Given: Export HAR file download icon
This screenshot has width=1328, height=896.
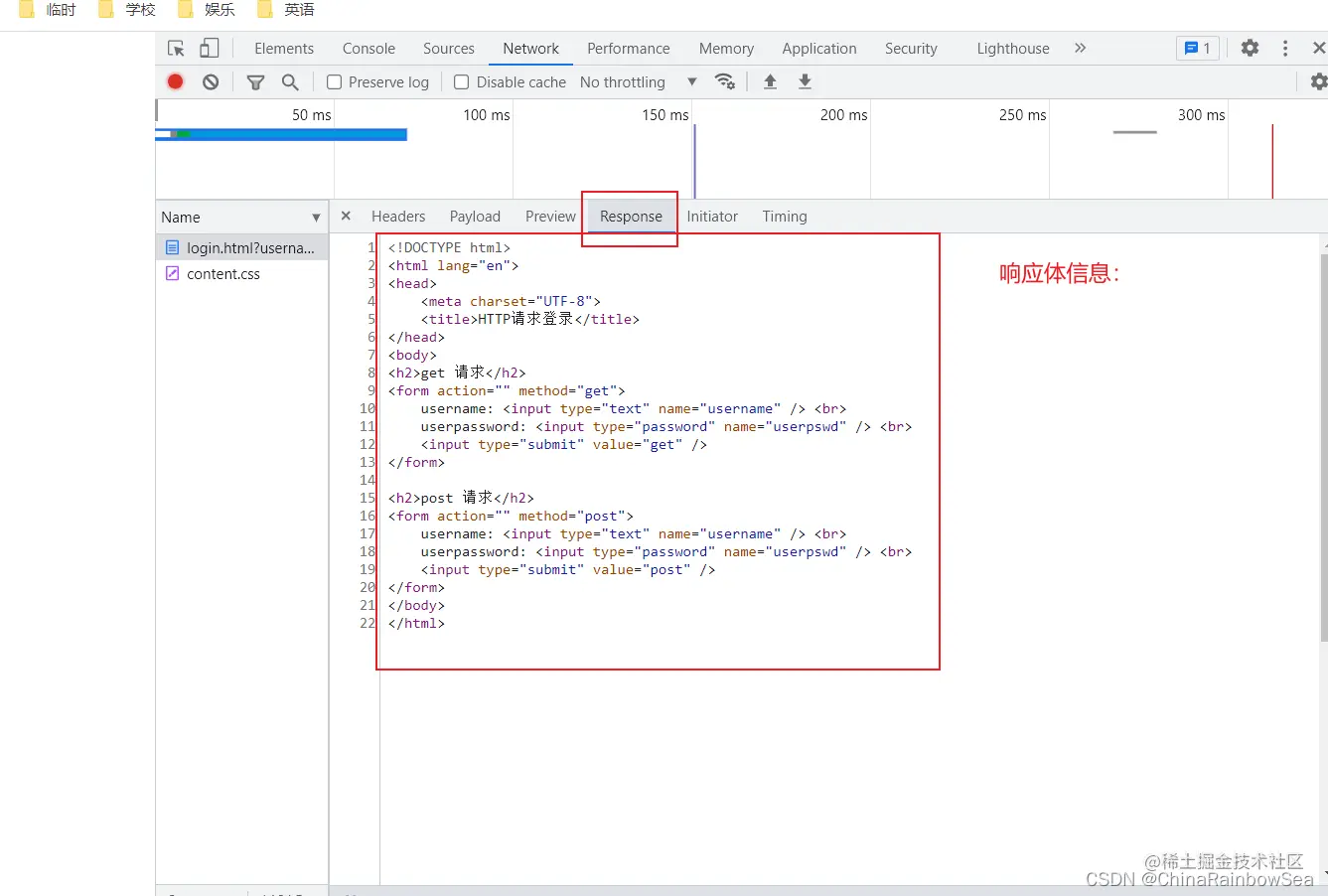Looking at the screenshot, I should (x=805, y=81).
